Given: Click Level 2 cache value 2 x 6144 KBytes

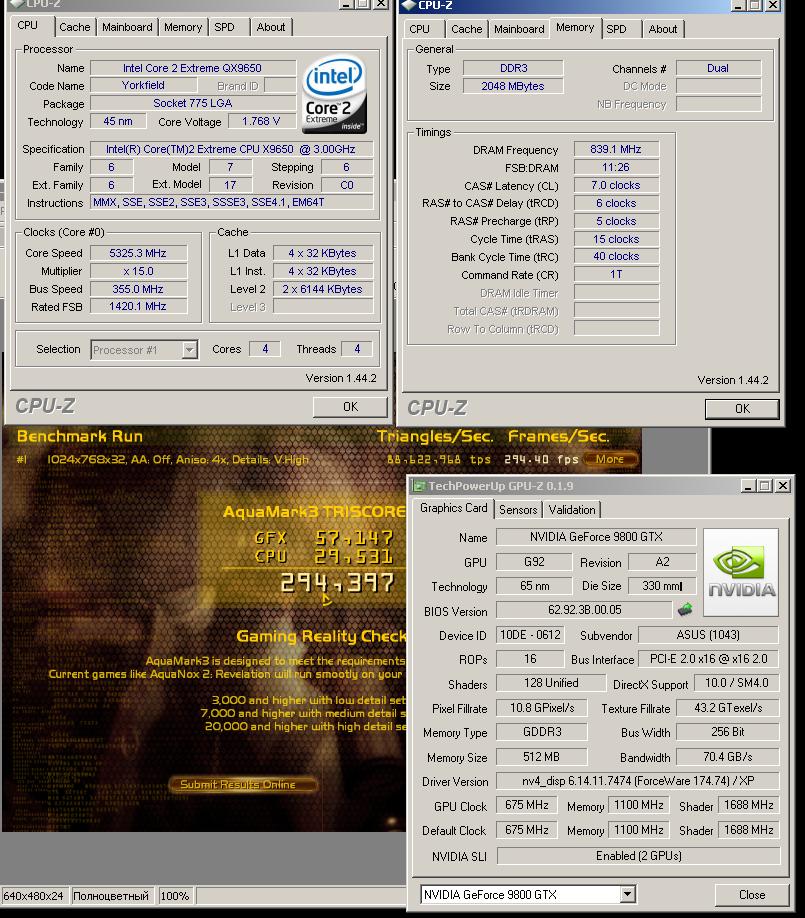Looking at the screenshot, I should click(x=323, y=289).
